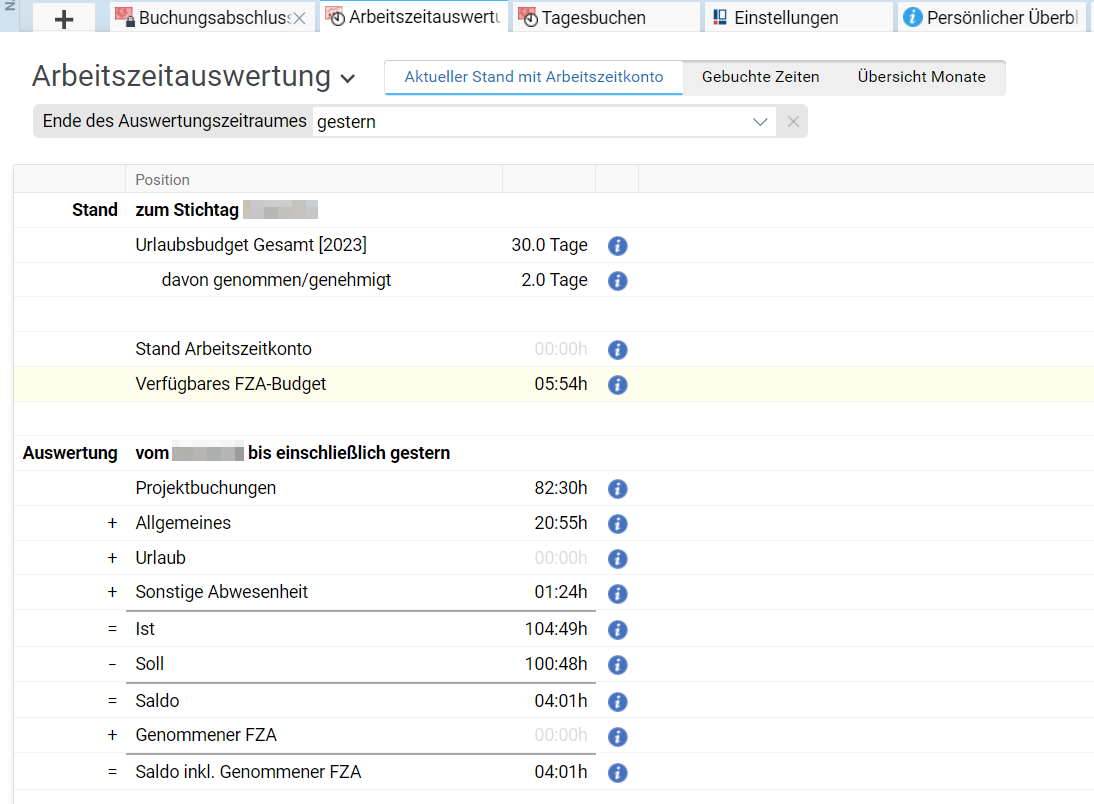
Task: Click the 100:48h Soll value
Action: (x=555, y=664)
